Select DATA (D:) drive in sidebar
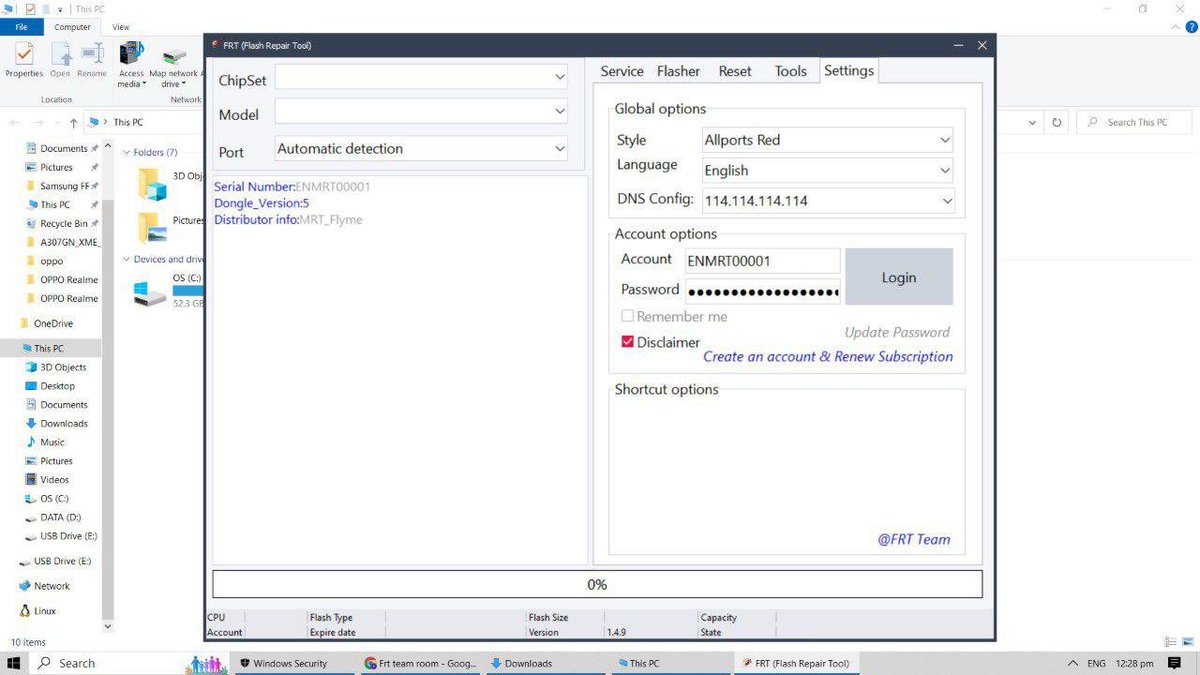Viewport: 1200px width, 675px height. pos(60,517)
